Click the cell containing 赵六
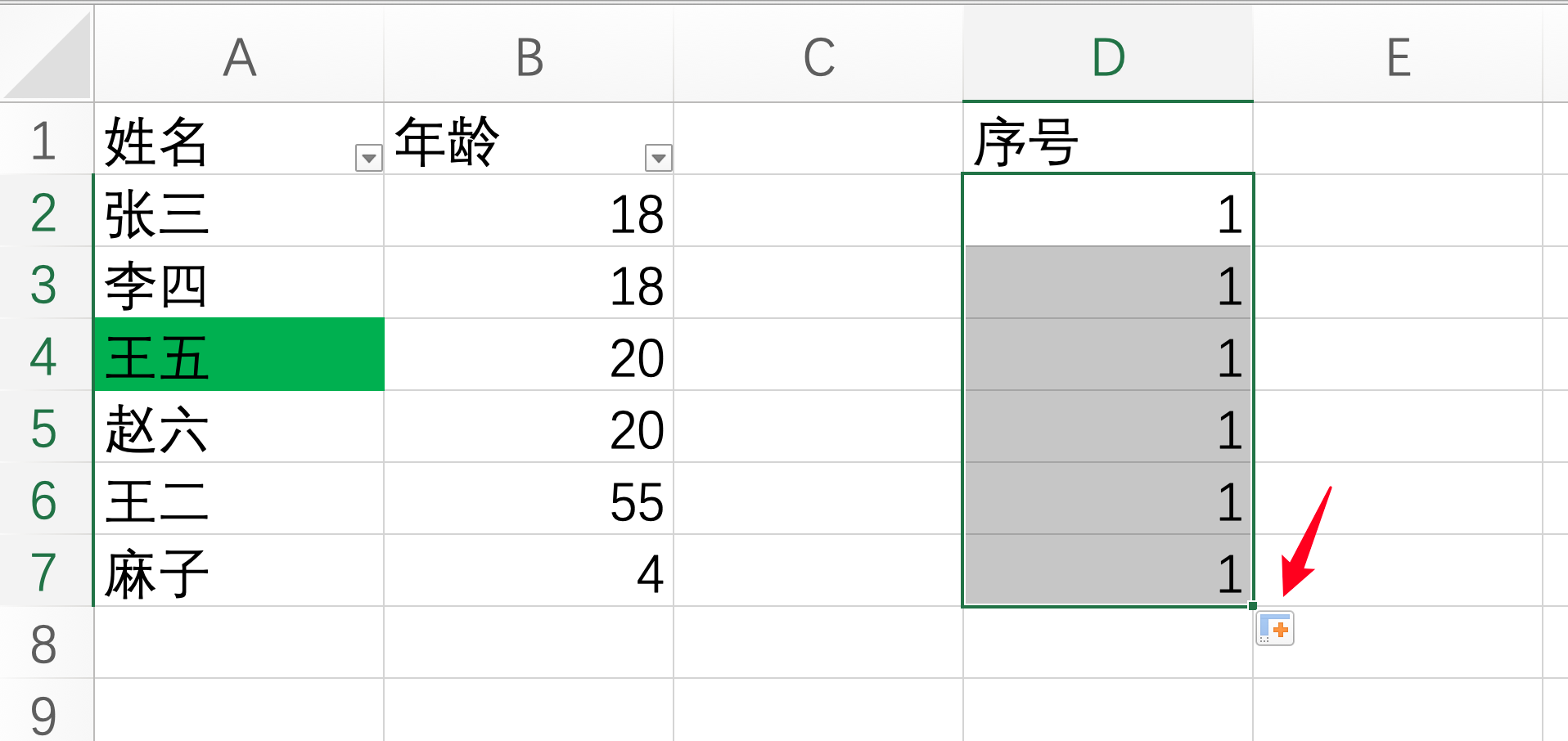The image size is (1568, 741). (239, 428)
